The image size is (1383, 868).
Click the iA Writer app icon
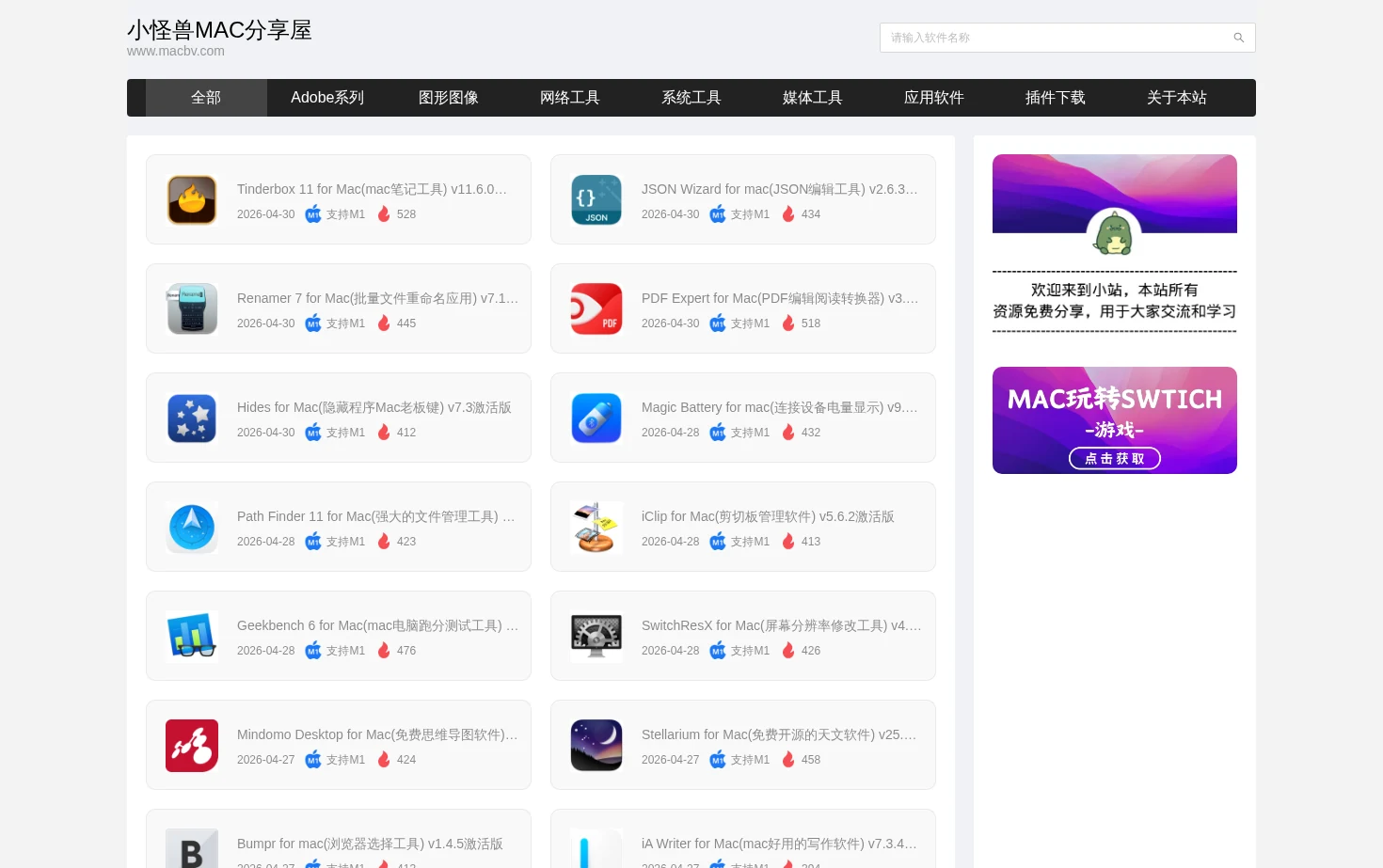(596, 848)
